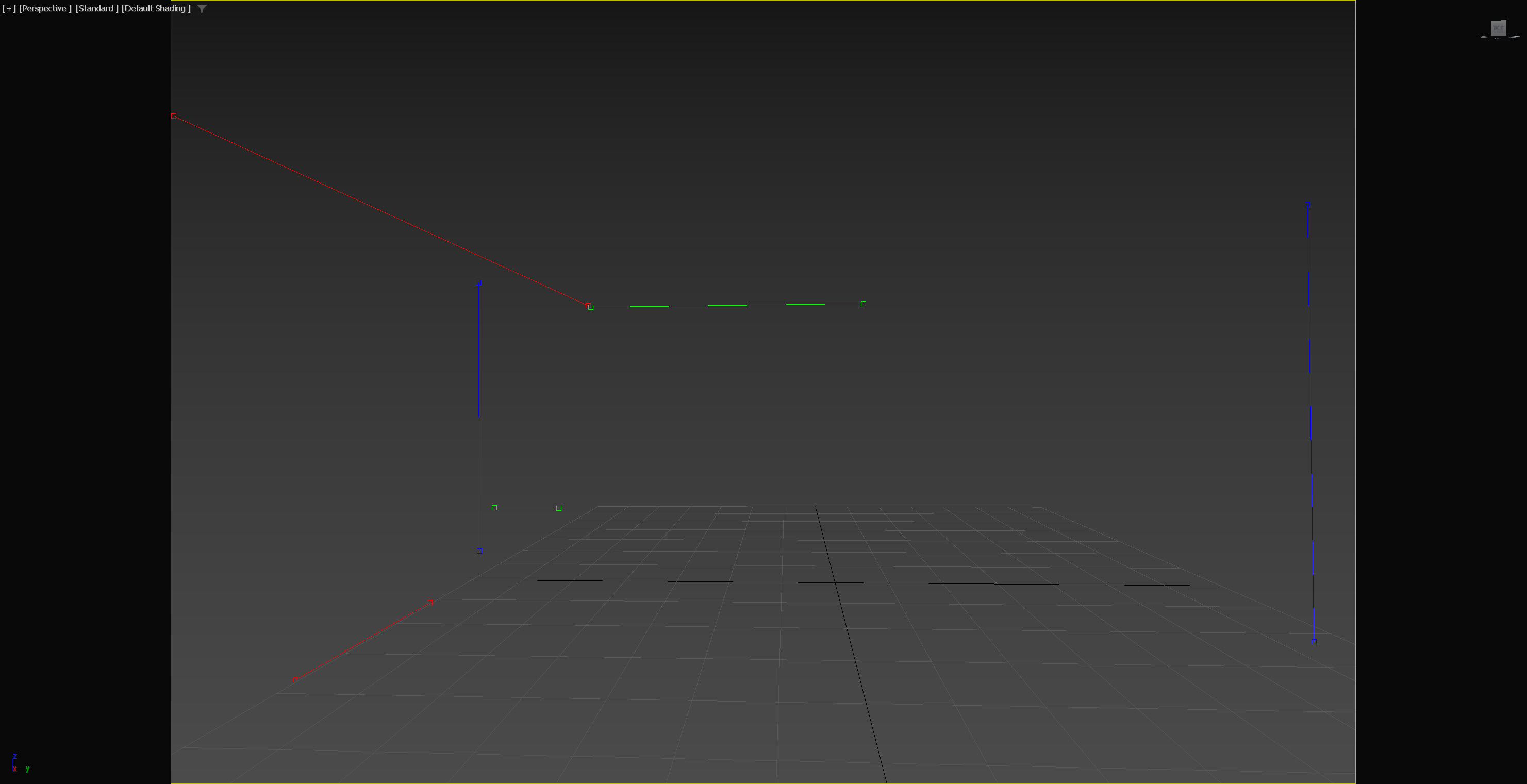Open the [+] general viewport menu
Image resolution: width=1527 pixels, height=784 pixels.
point(9,8)
